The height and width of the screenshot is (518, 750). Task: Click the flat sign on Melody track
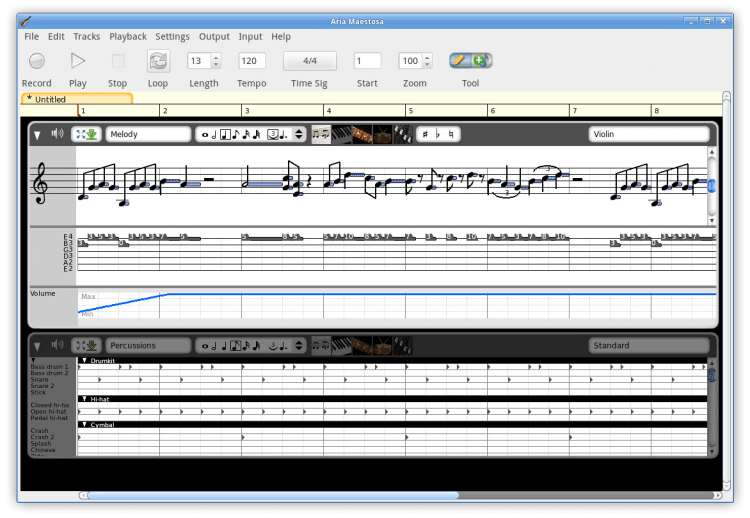438,134
